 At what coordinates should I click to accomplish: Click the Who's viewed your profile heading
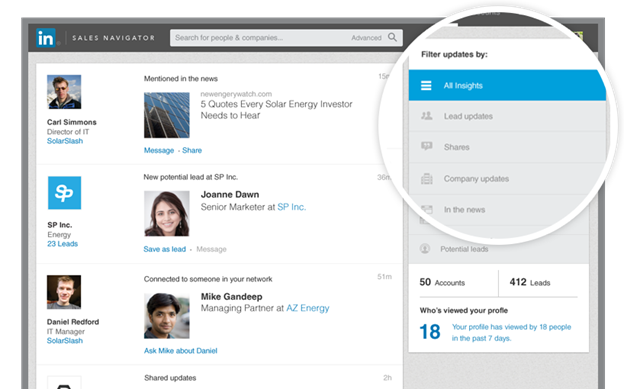464,311
